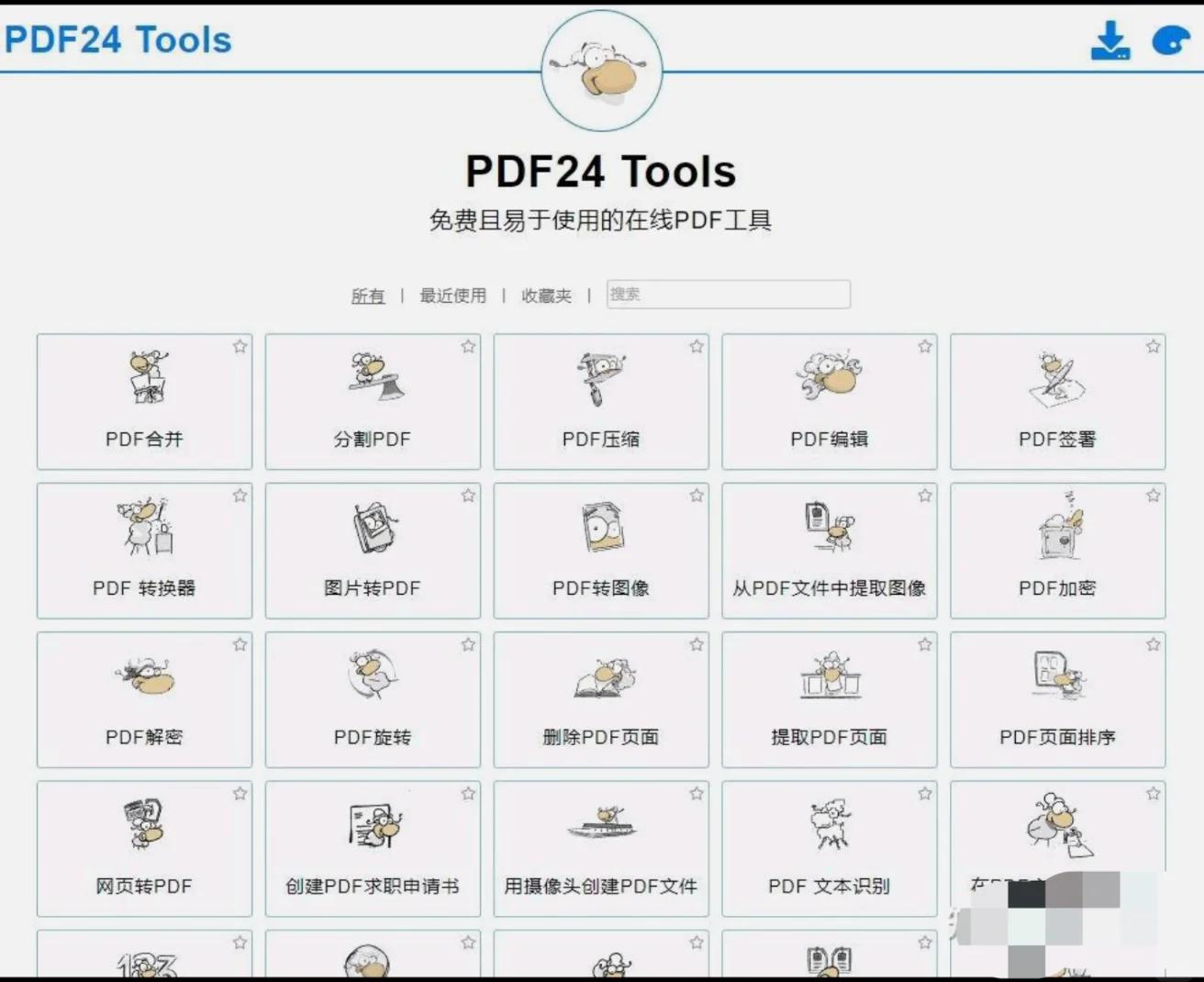Favorite the PDF 转换器 card star

pyautogui.click(x=240, y=496)
